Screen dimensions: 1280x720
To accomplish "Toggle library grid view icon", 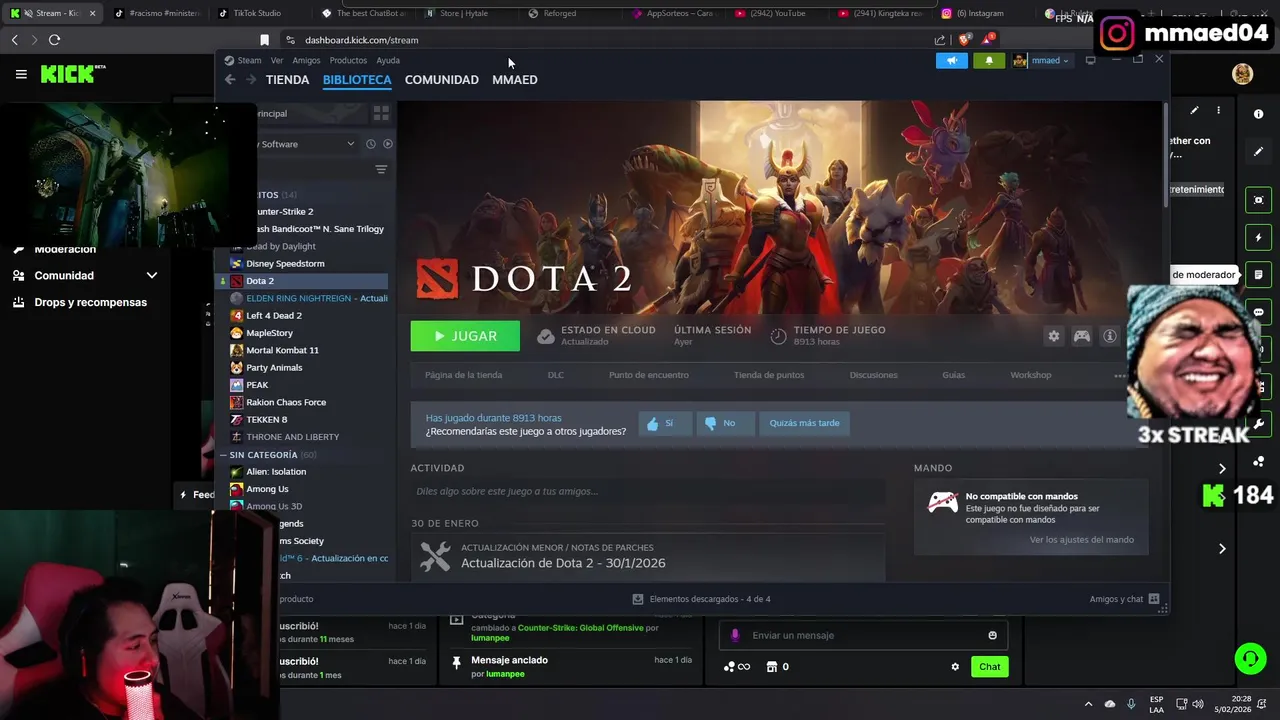I will [381, 113].
